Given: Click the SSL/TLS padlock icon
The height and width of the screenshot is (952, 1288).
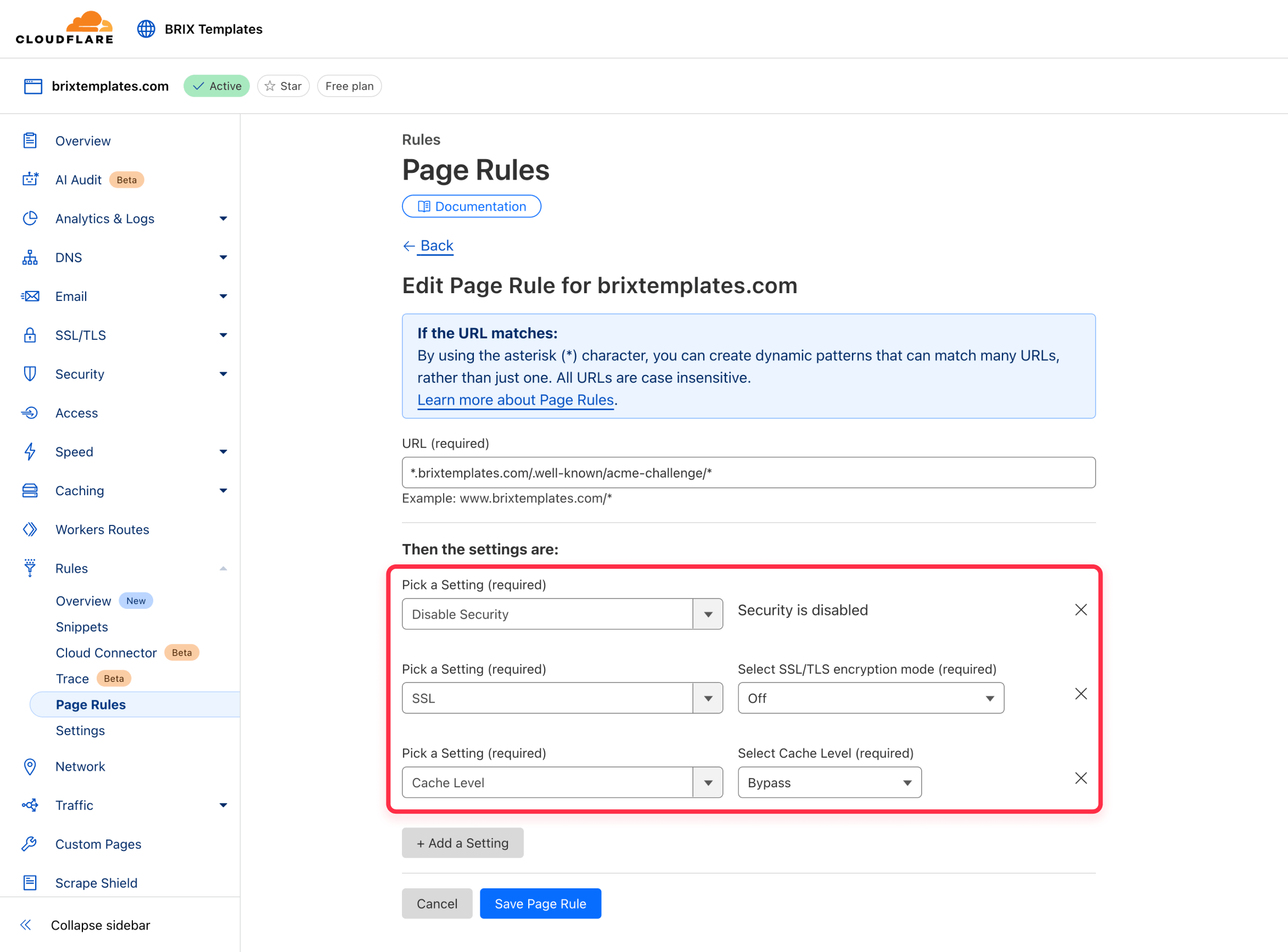Looking at the screenshot, I should coord(30,335).
